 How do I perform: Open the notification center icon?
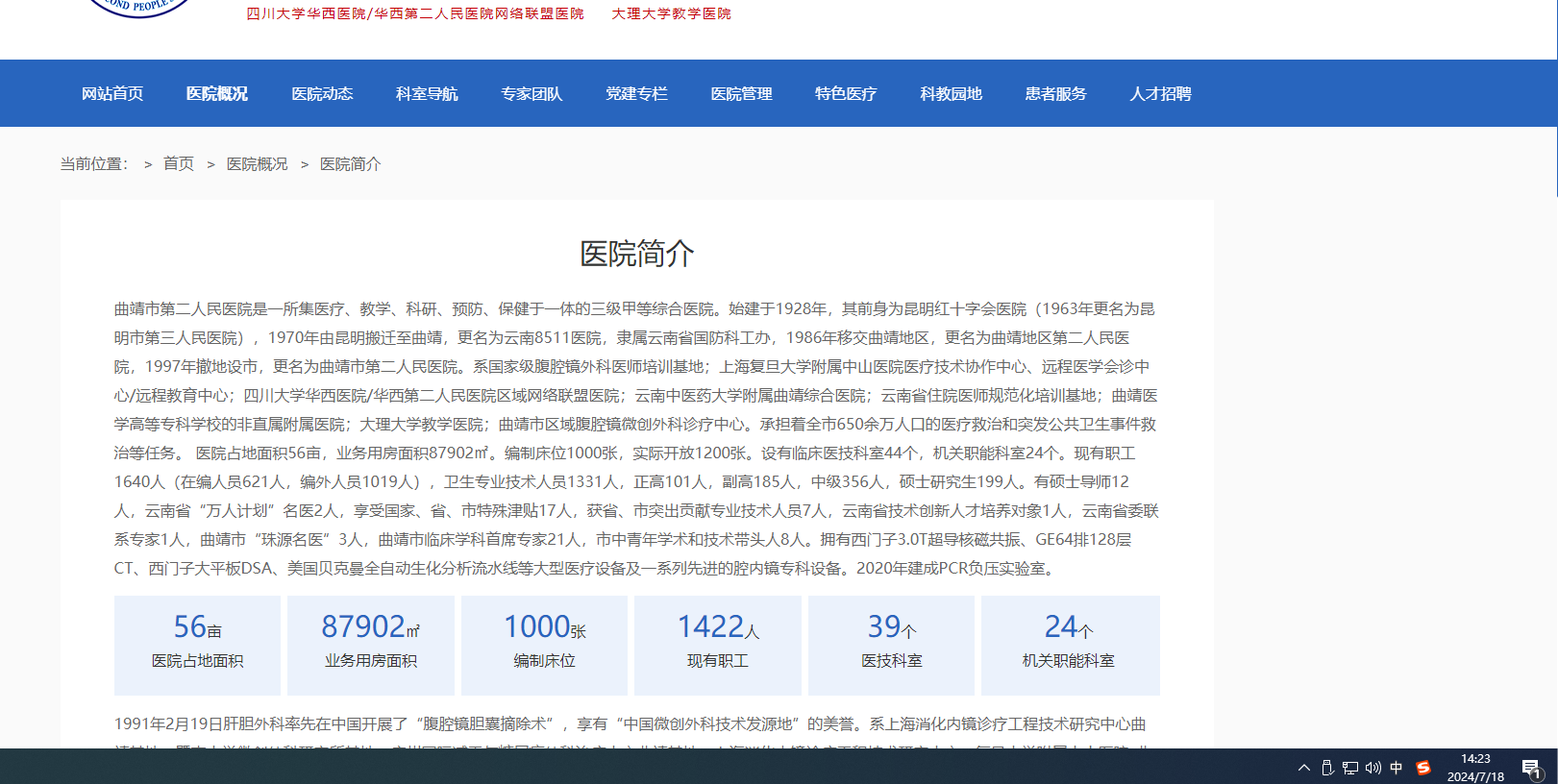pyautogui.click(x=1532, y=768)
